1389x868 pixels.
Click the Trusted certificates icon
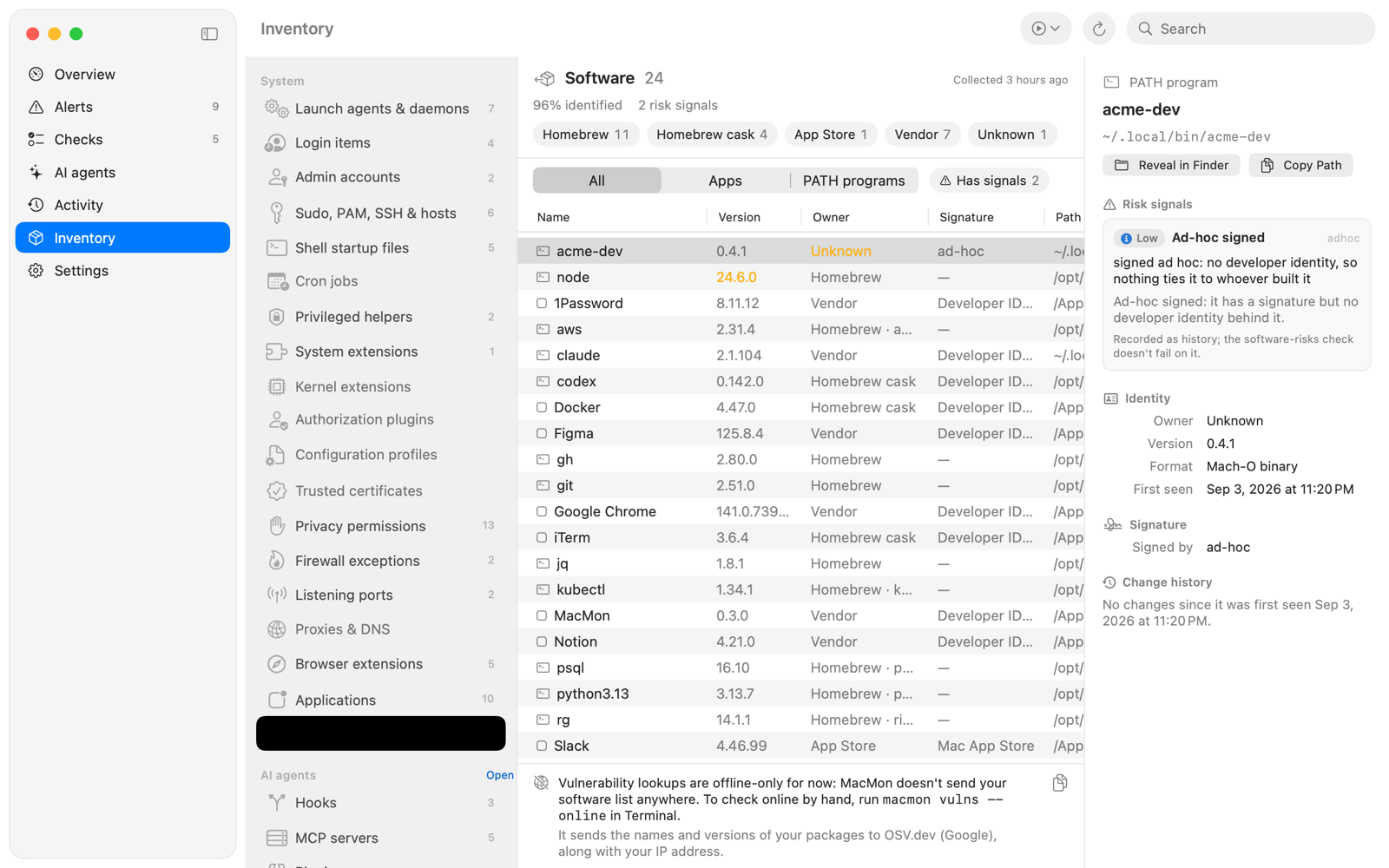[277, 491]
